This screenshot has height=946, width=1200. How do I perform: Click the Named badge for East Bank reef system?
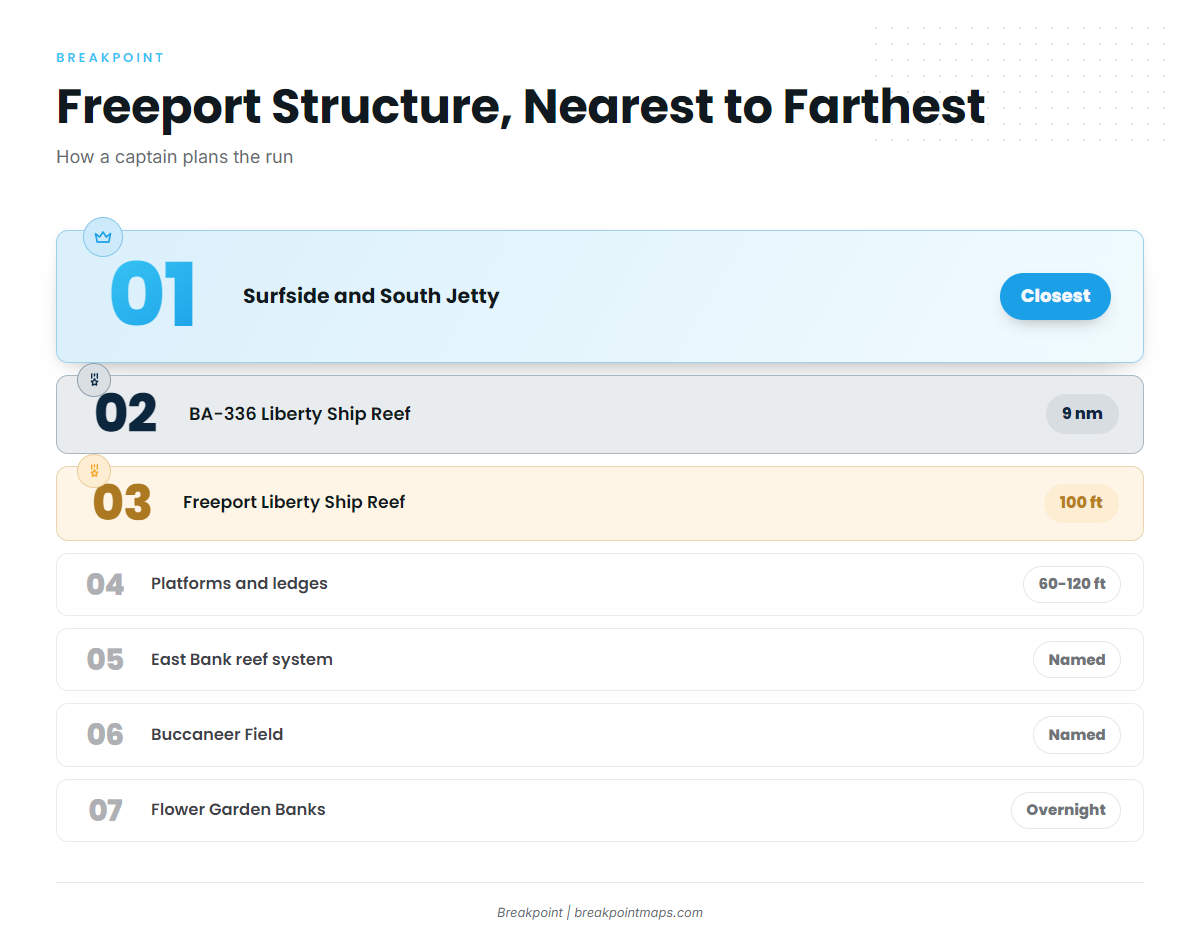point(1077,660)
